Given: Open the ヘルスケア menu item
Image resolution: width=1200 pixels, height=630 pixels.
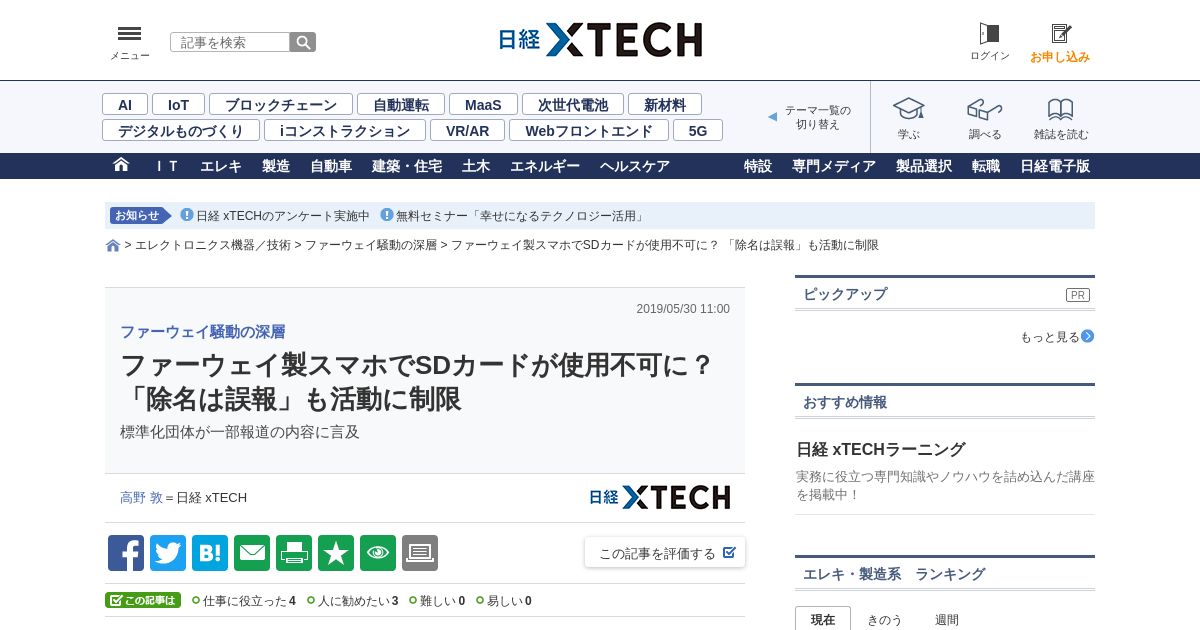Looking at the screenshot, I should coord(635,166).
